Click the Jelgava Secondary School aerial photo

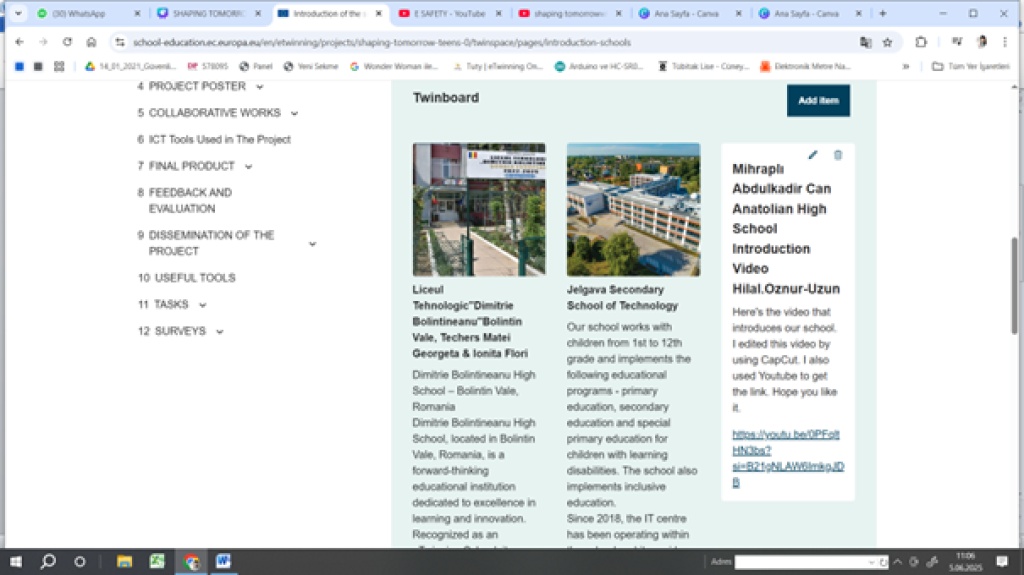tap(633, 210)
